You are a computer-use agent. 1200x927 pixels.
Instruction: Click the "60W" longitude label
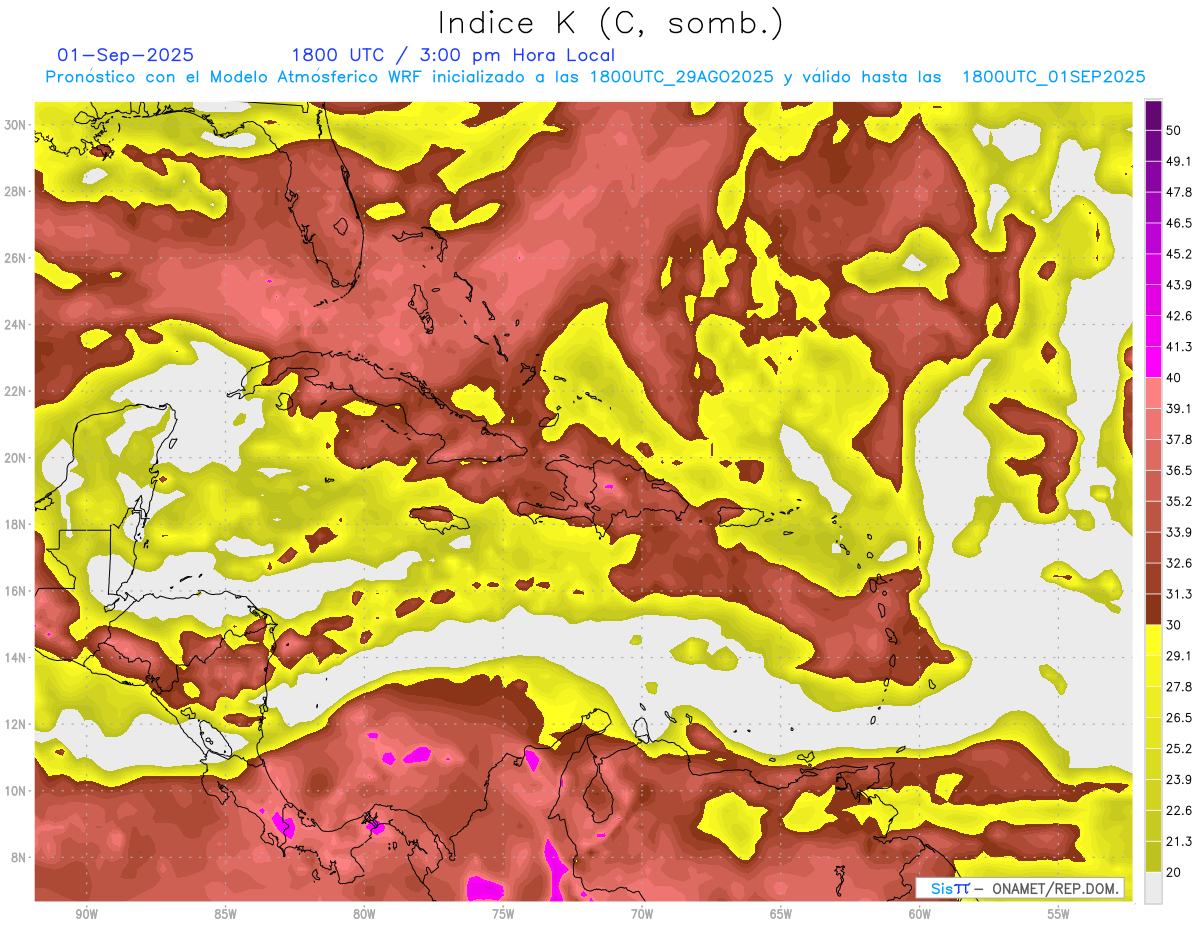tap(919, 915)
